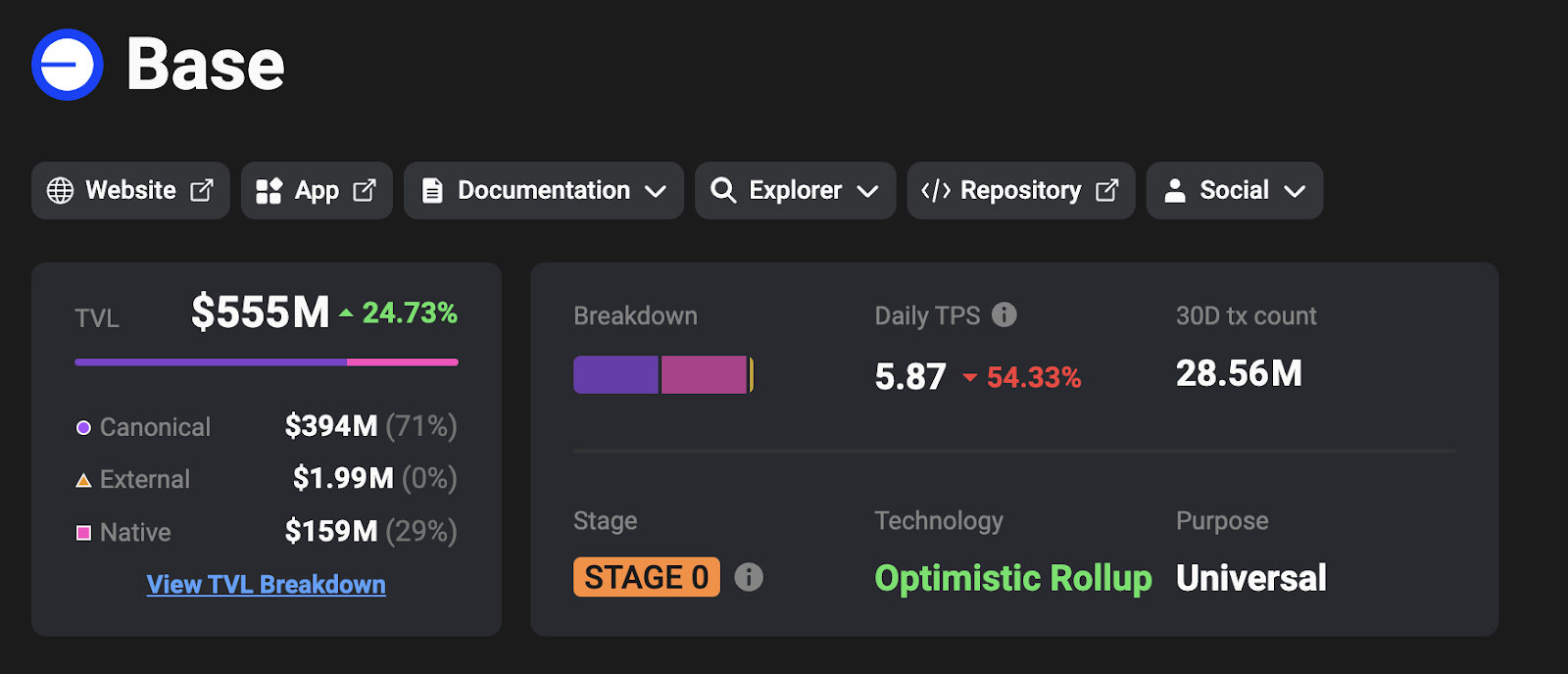Click the globe icon on Website button

point(61,191)
